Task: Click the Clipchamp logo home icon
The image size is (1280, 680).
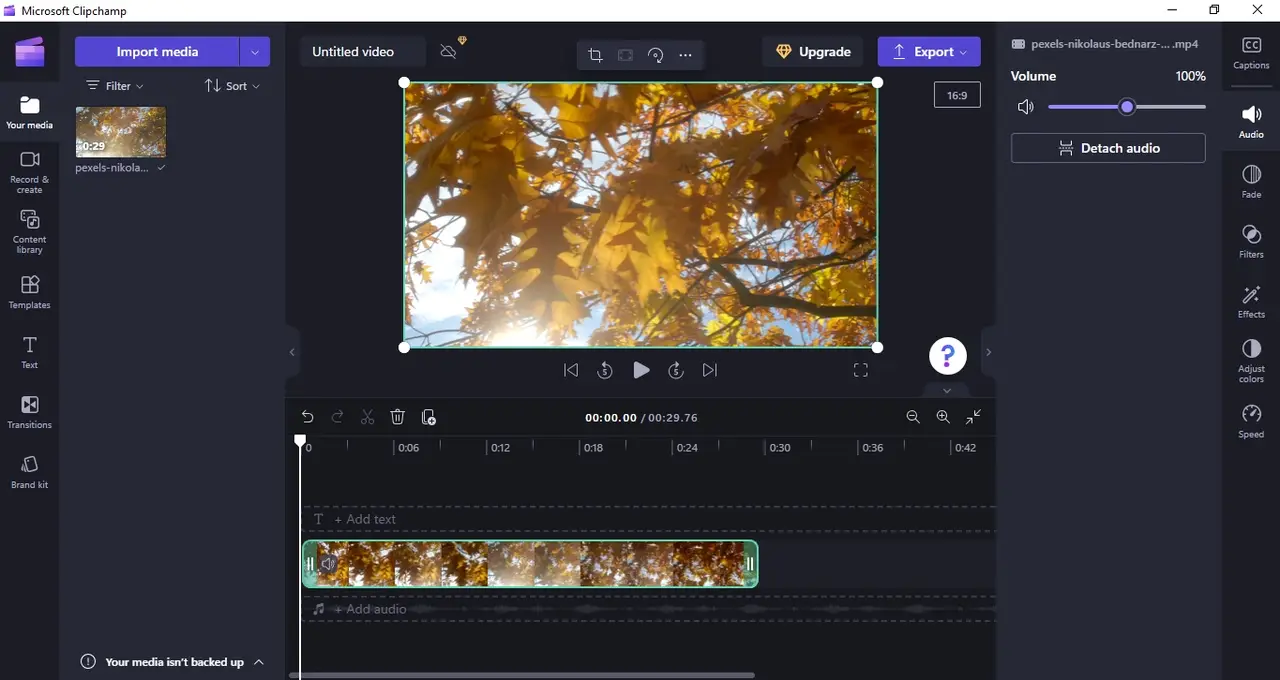Action: (29, 52)
